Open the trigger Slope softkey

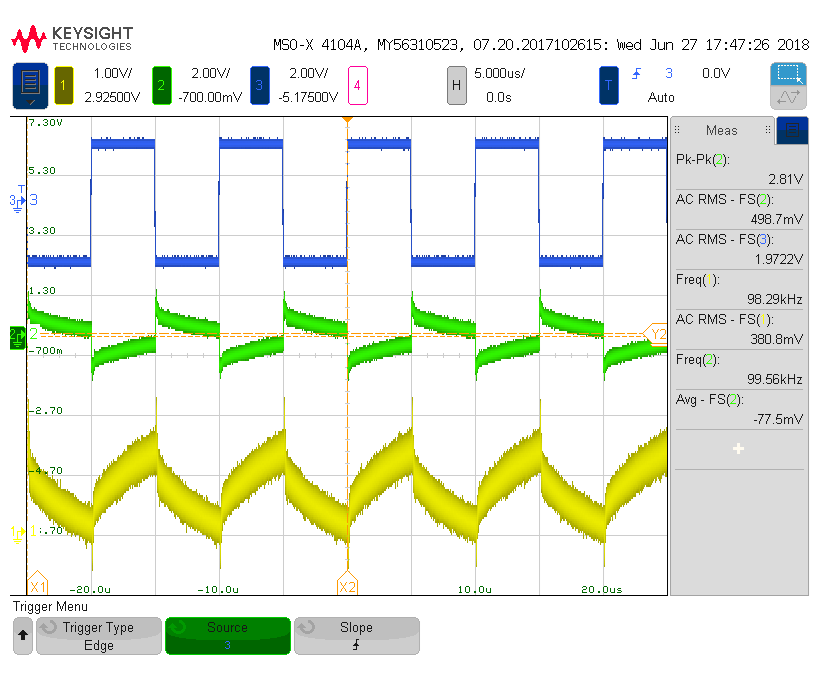[356, 636]
